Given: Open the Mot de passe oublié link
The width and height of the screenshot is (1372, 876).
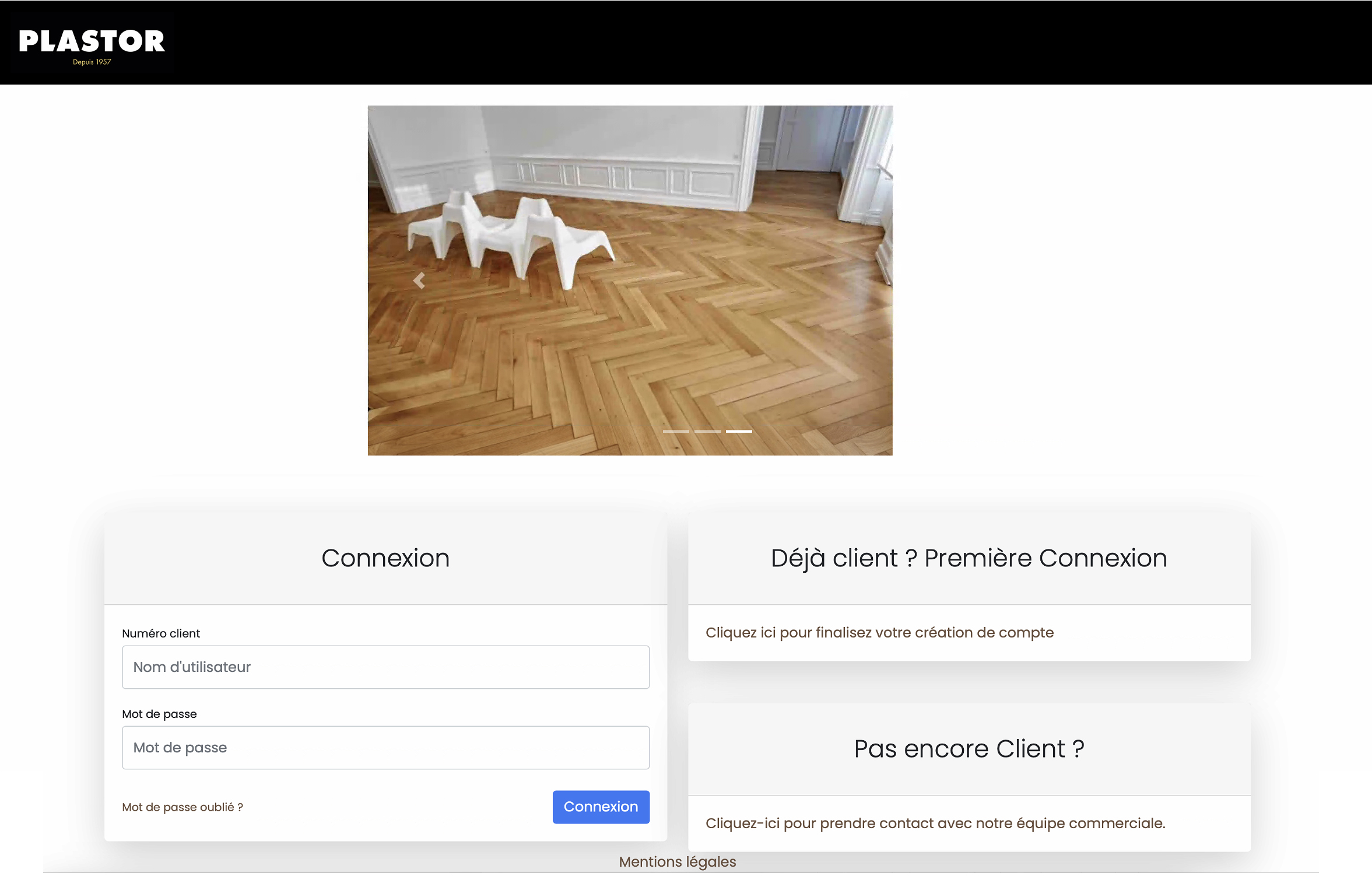Looking at the screenshot, I should pos(183,807).
